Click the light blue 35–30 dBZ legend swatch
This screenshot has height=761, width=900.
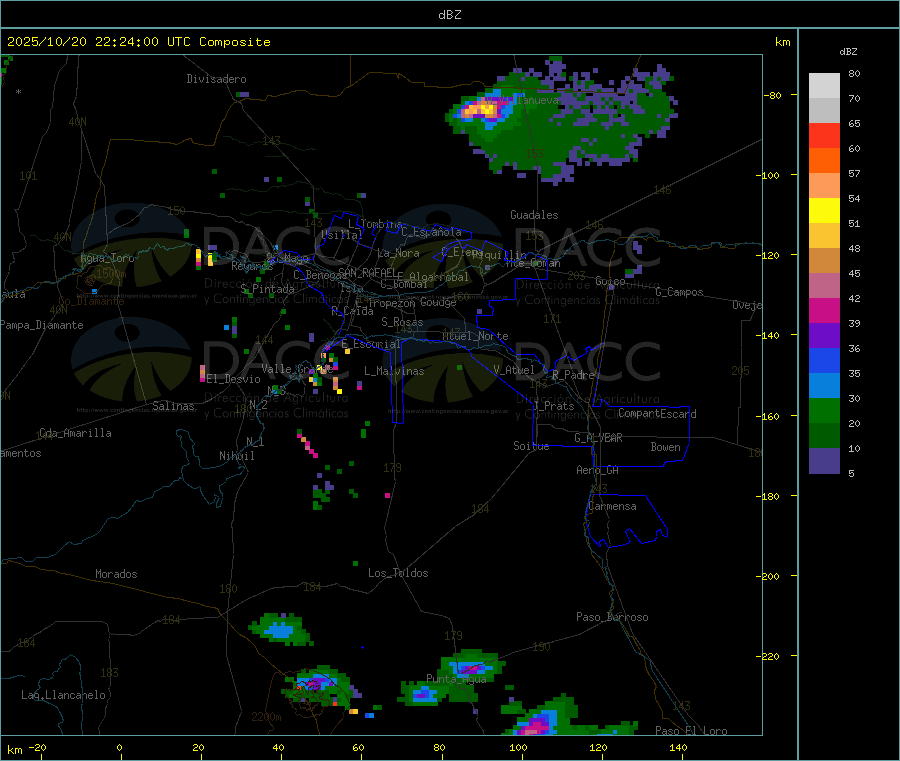click(824, 386)
